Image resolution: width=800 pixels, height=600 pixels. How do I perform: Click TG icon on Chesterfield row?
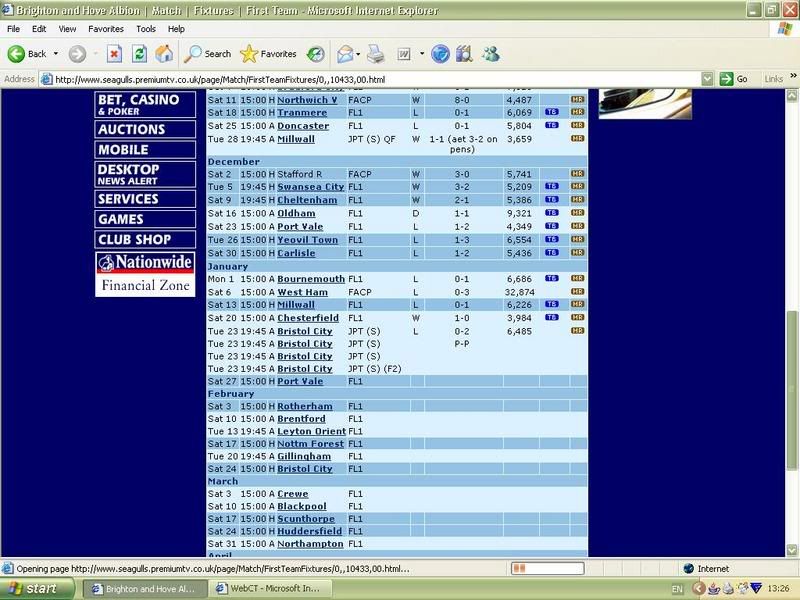552,317
